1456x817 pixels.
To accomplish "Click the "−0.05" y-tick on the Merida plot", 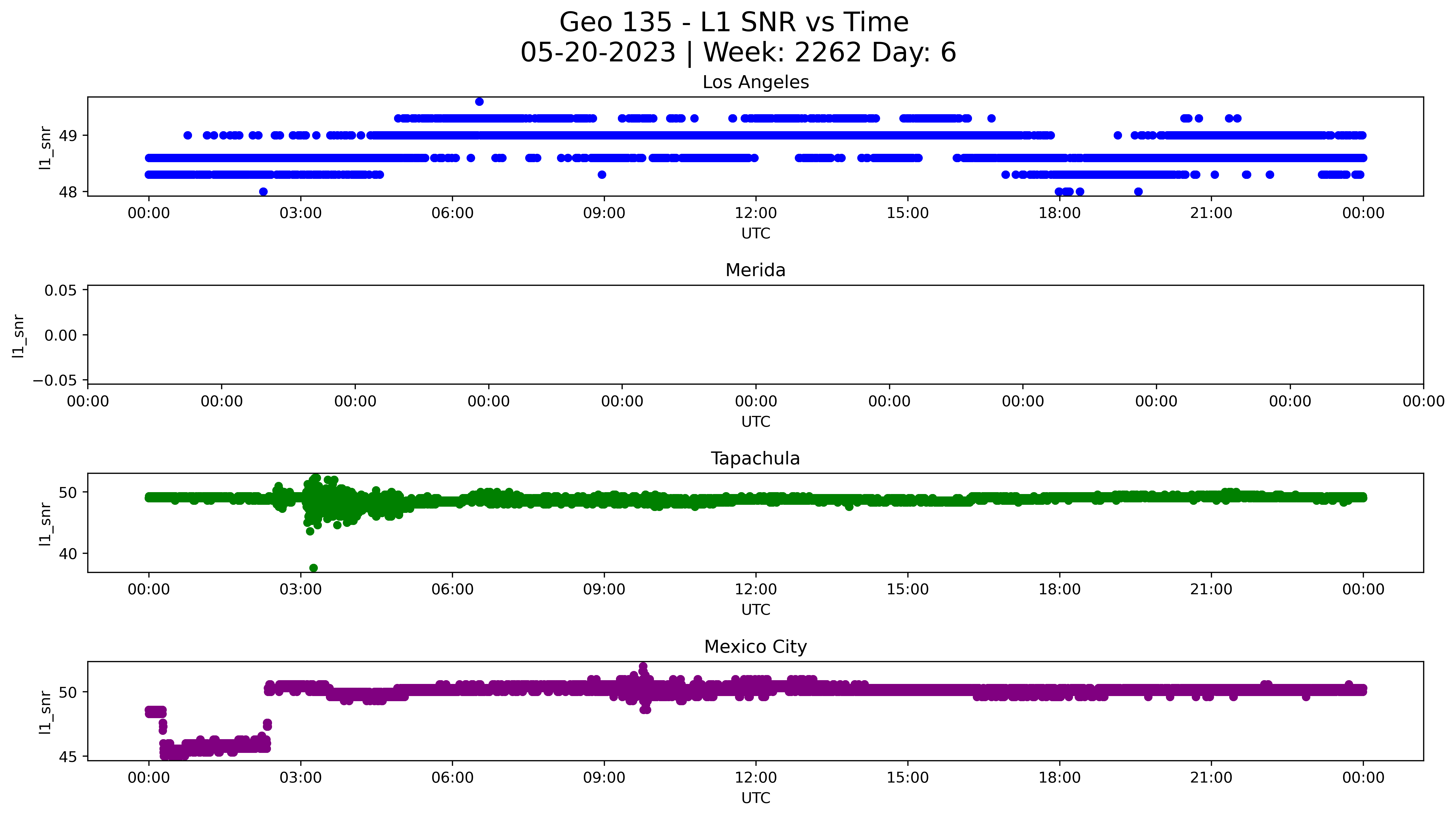I will point(55,380).
